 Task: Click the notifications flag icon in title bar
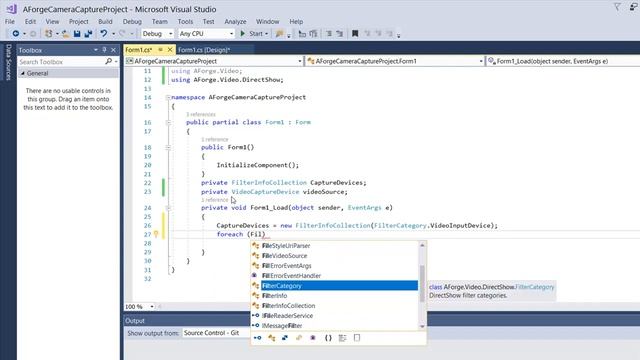pyautogui.click(x=617, y=7)
